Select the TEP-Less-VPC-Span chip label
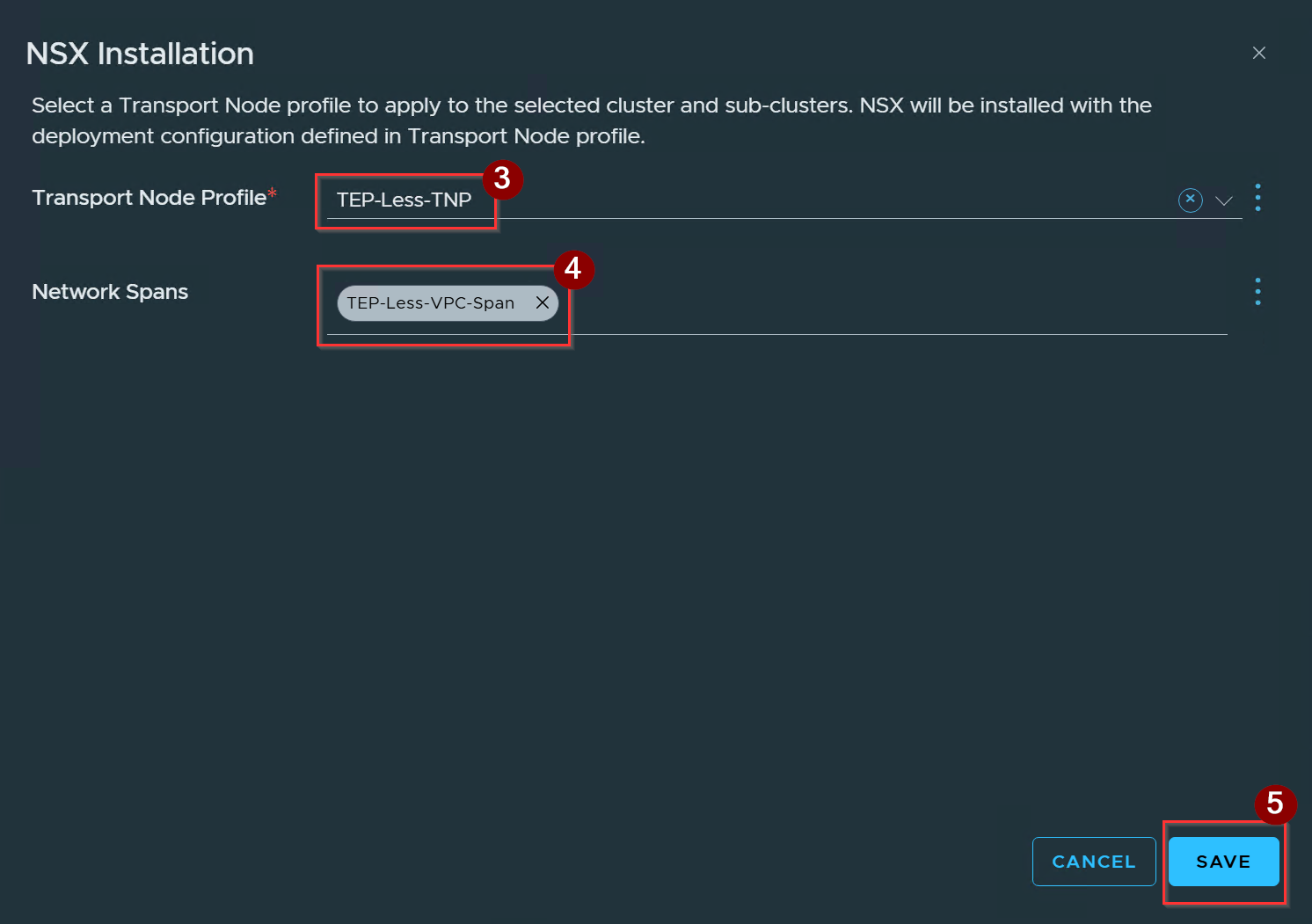This screenshot has width=1312, height=924. (x=430, y=303)
